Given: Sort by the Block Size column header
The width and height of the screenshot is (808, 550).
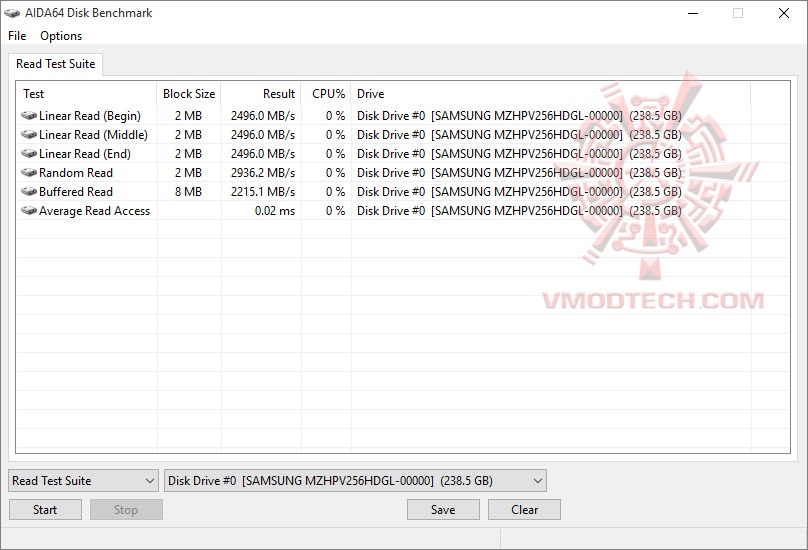Looking at the screenshot, I should click(189, 94).
